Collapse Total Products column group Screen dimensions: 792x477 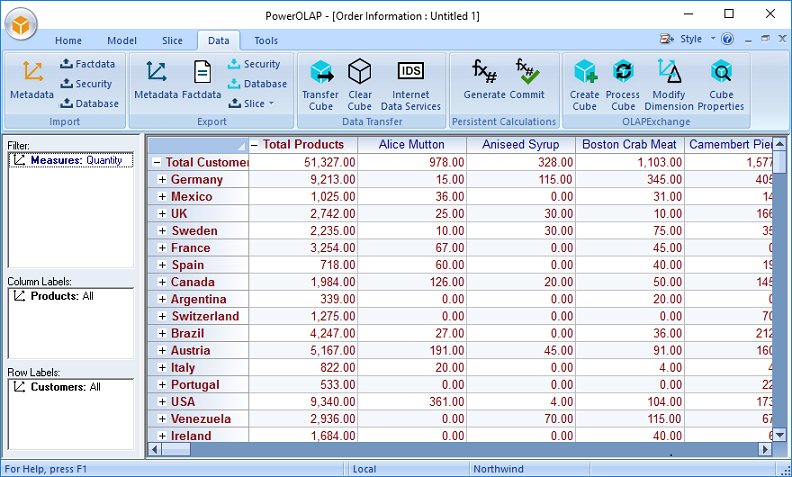255,145
